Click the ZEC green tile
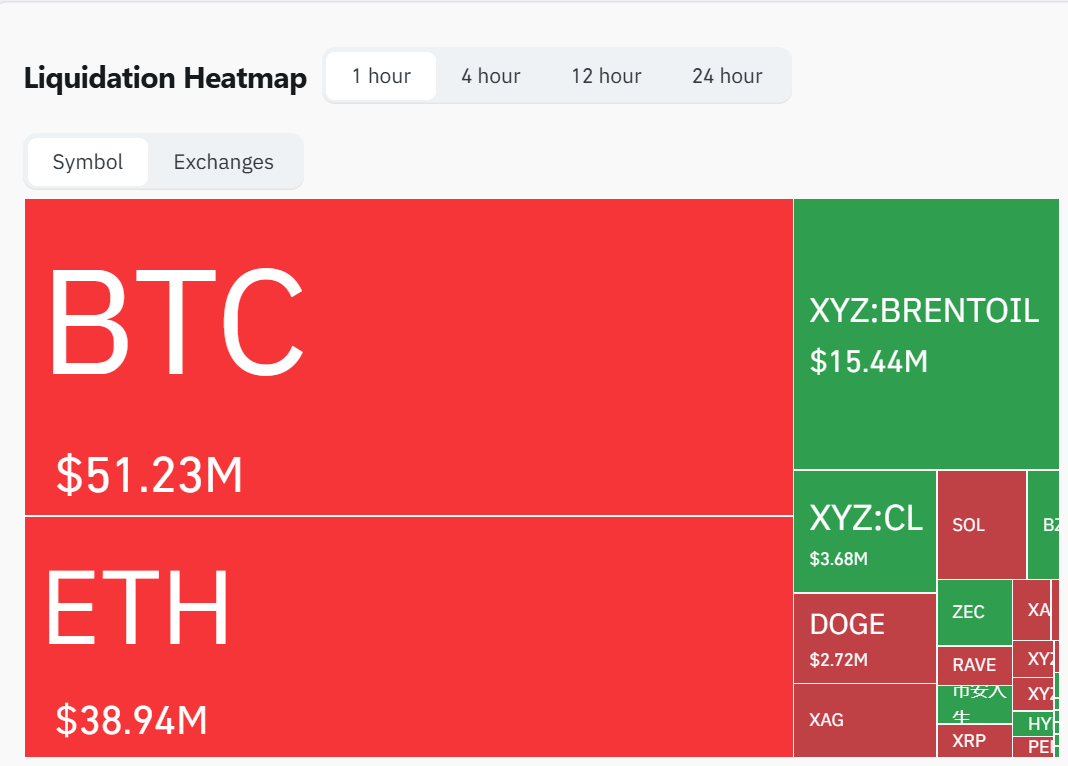 (x=973, y=611)
